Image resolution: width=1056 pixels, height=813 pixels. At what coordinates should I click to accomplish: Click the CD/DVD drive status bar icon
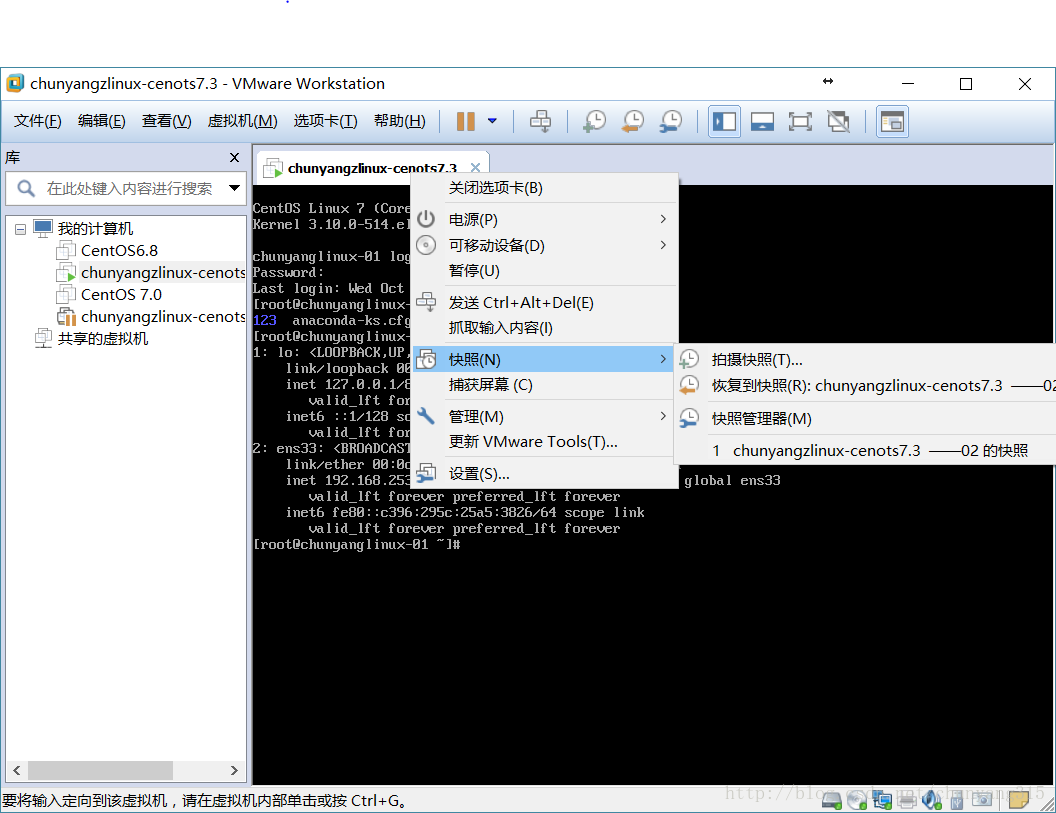pos(857,800)
